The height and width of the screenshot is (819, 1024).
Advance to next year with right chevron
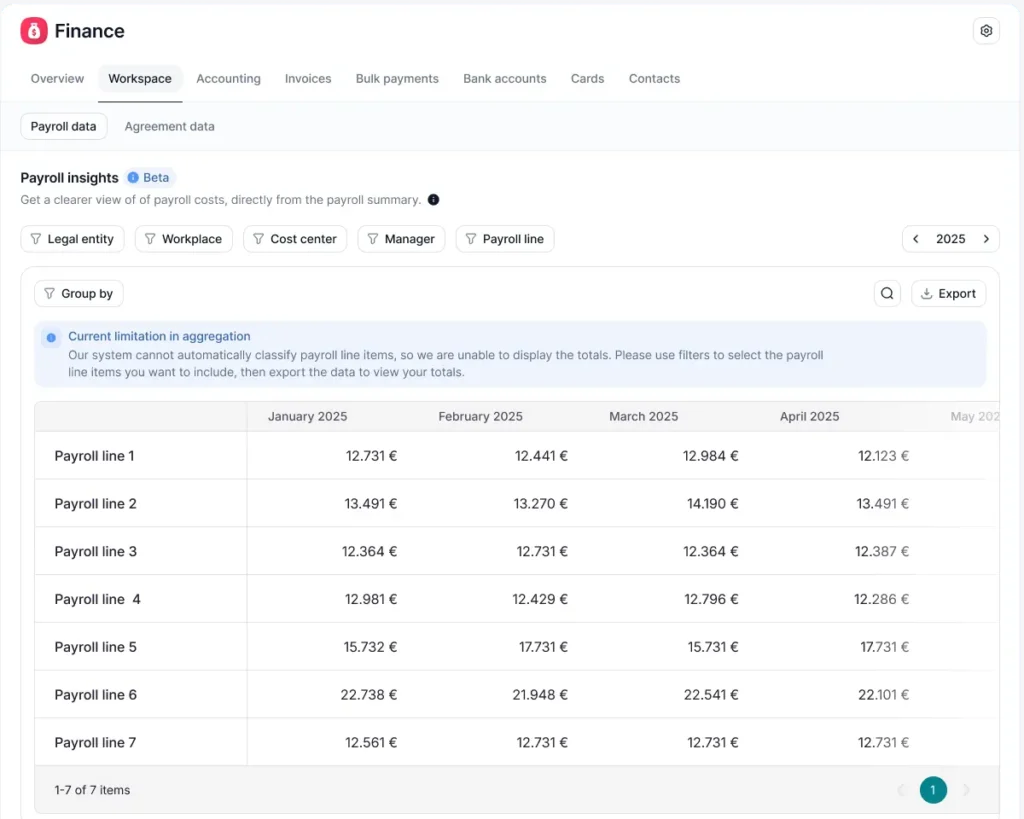(986, 239)
